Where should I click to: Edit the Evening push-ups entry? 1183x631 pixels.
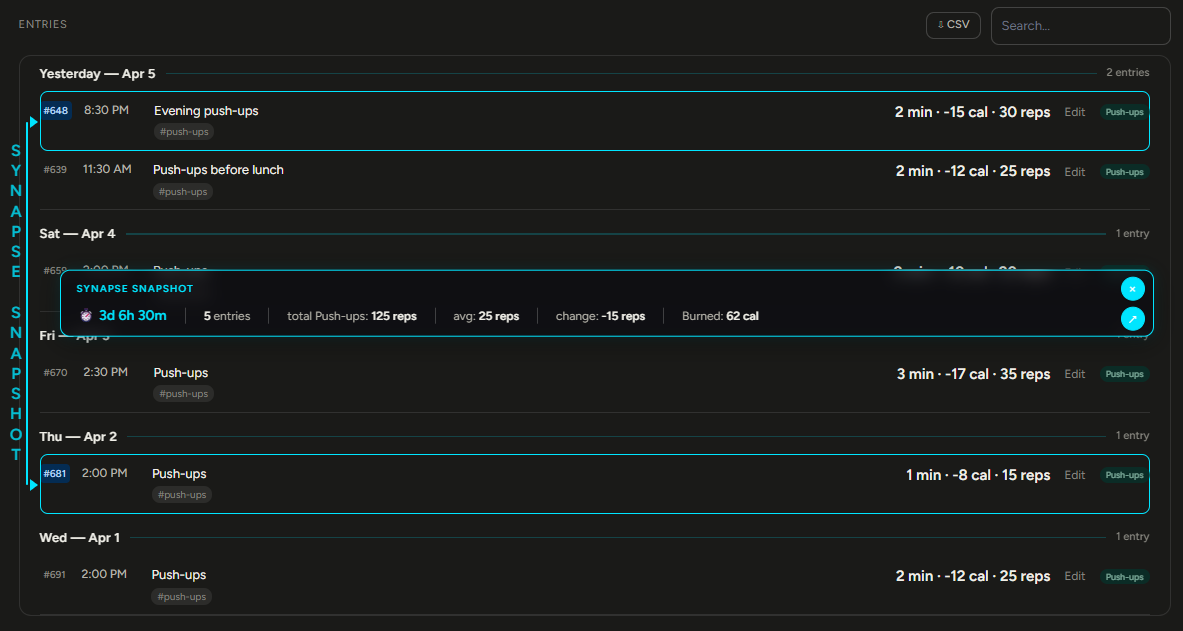click(x=1074, y=112)
